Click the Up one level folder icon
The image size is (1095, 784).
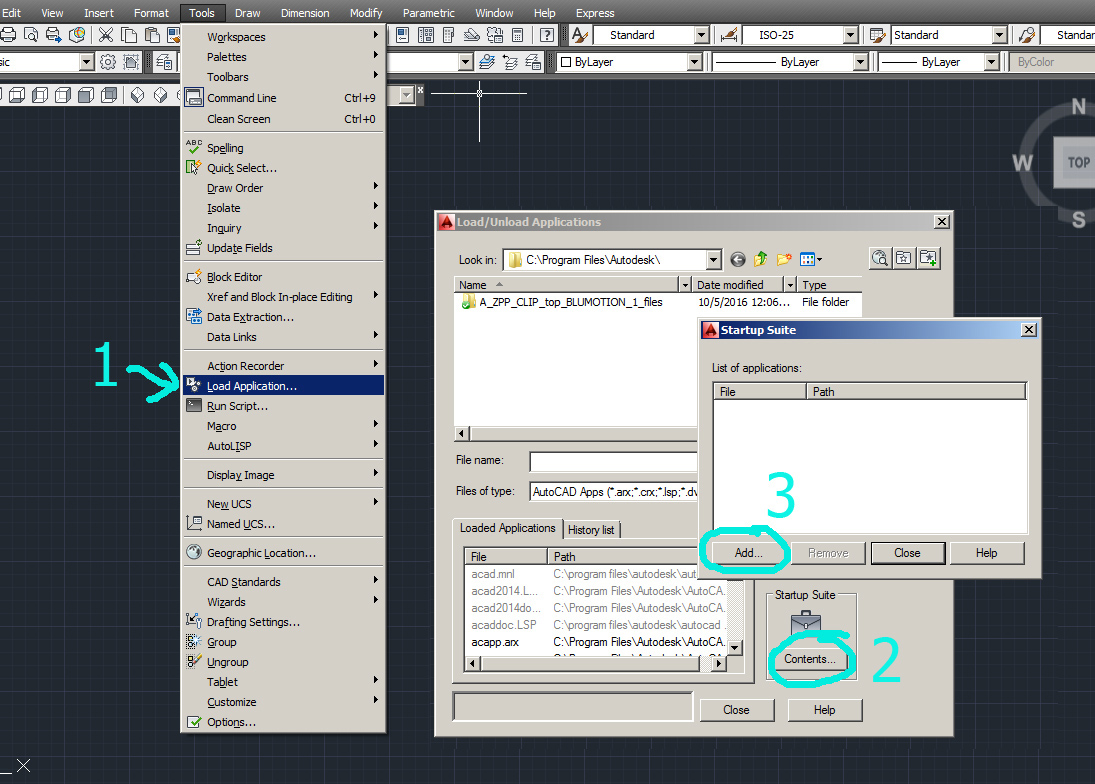(x=760, y=260)
